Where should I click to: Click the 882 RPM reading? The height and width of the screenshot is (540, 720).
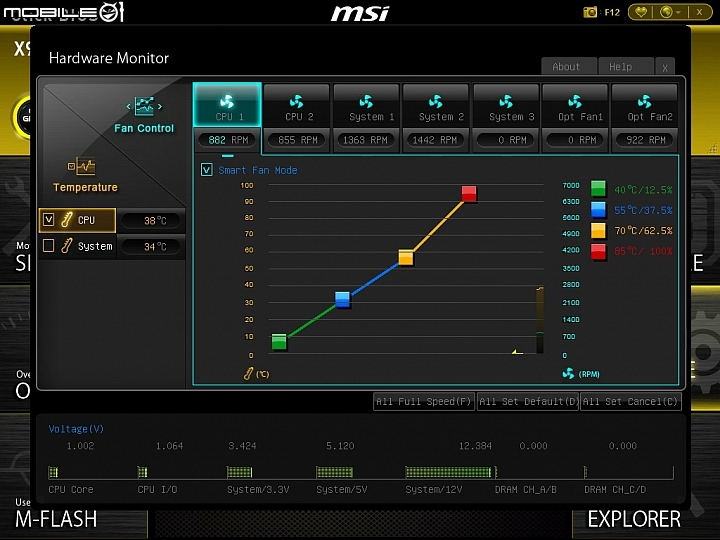(x=228, y=140)
